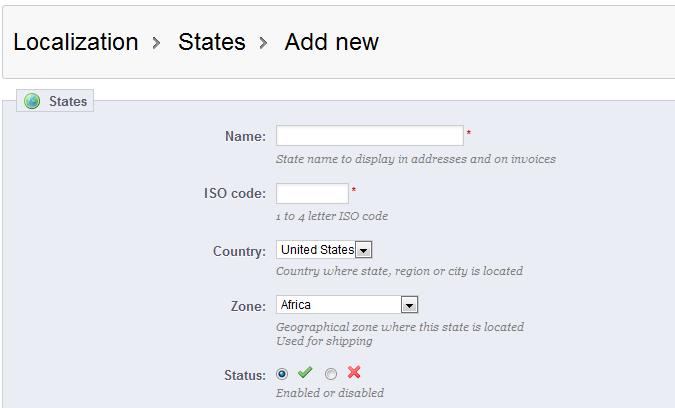Screen dimensions: 675x408
Task: Click the States fieldset legend label
Action: point(68,101)
